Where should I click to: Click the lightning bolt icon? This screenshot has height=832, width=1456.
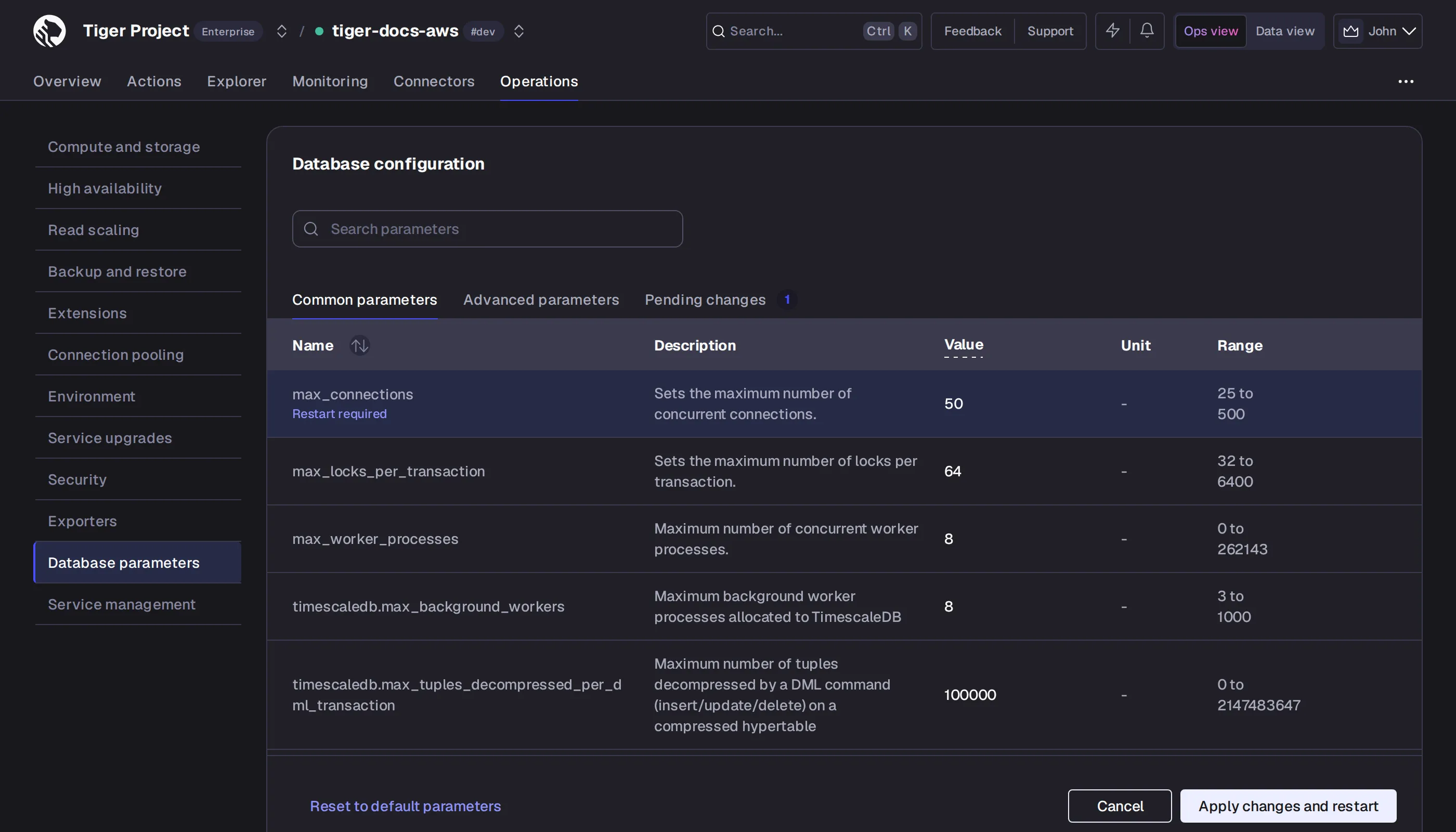tap(1113, 31)
